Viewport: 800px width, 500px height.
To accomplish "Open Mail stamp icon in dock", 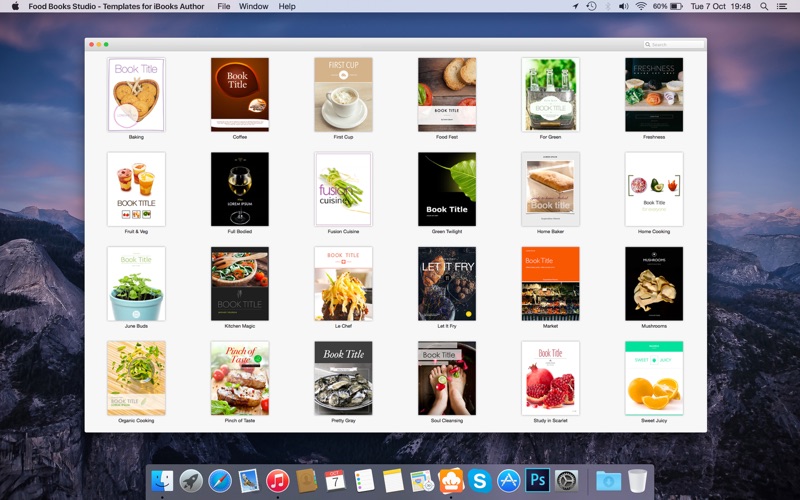I will pyautogui.click(x=249, y=481).
